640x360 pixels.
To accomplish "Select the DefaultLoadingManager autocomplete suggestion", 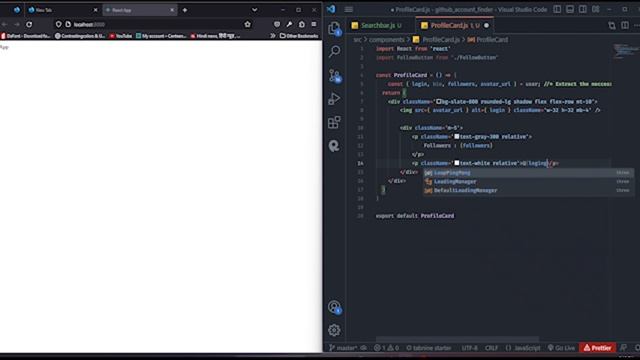I will click(528, 191).
